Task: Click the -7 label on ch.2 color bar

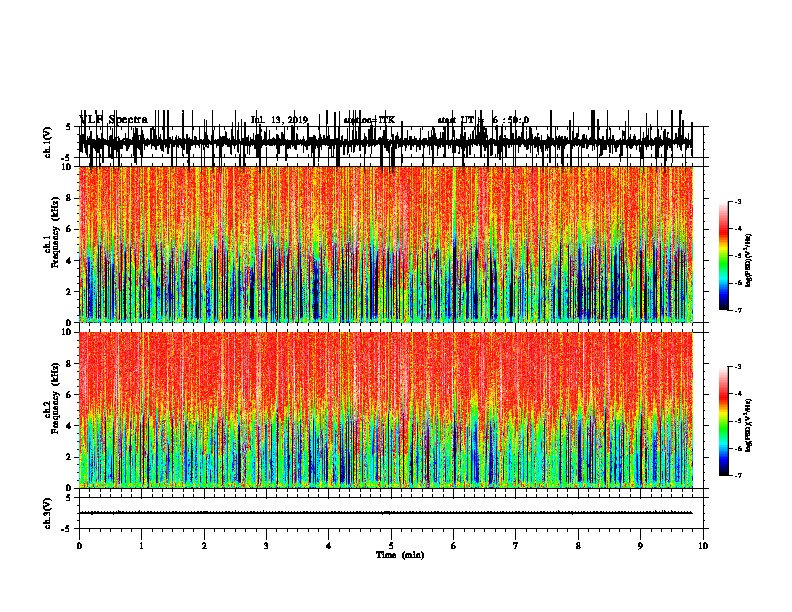Action: point(737,475)
